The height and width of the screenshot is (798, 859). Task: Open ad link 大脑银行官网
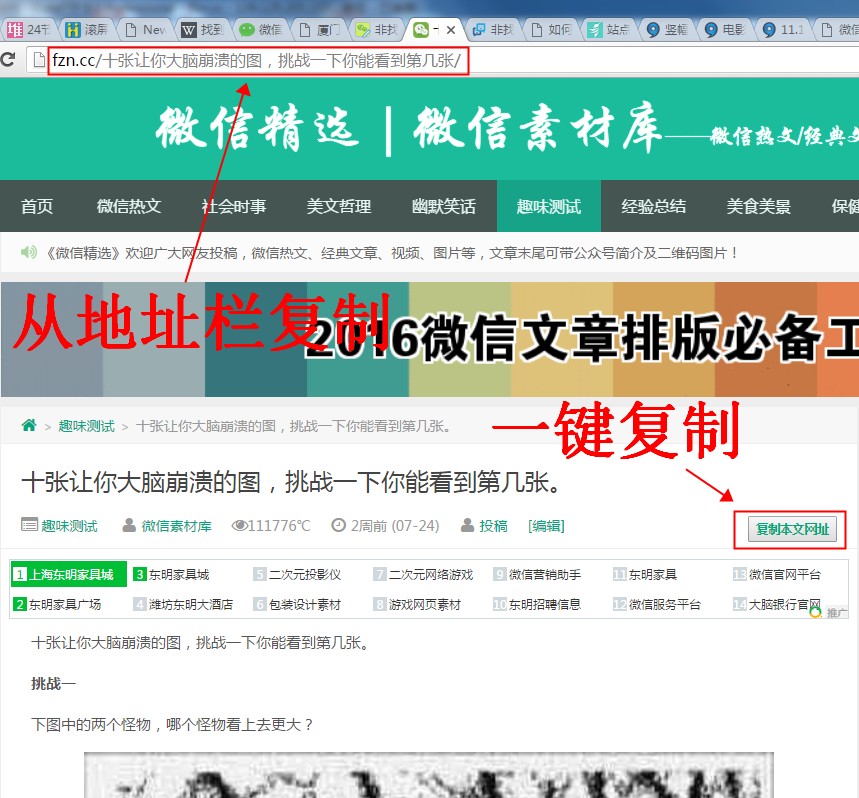pyautogui.click(x=785, y=605)
